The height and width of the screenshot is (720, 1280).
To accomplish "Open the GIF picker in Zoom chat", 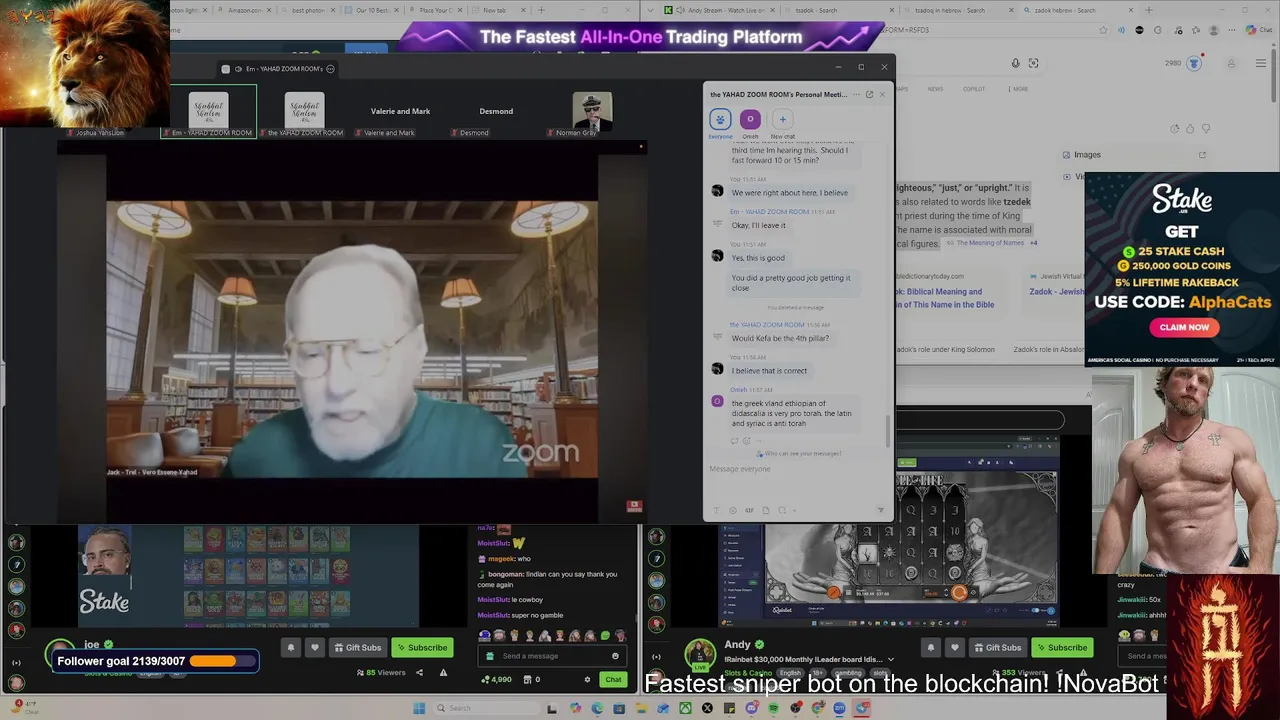I will click(749, 510).
